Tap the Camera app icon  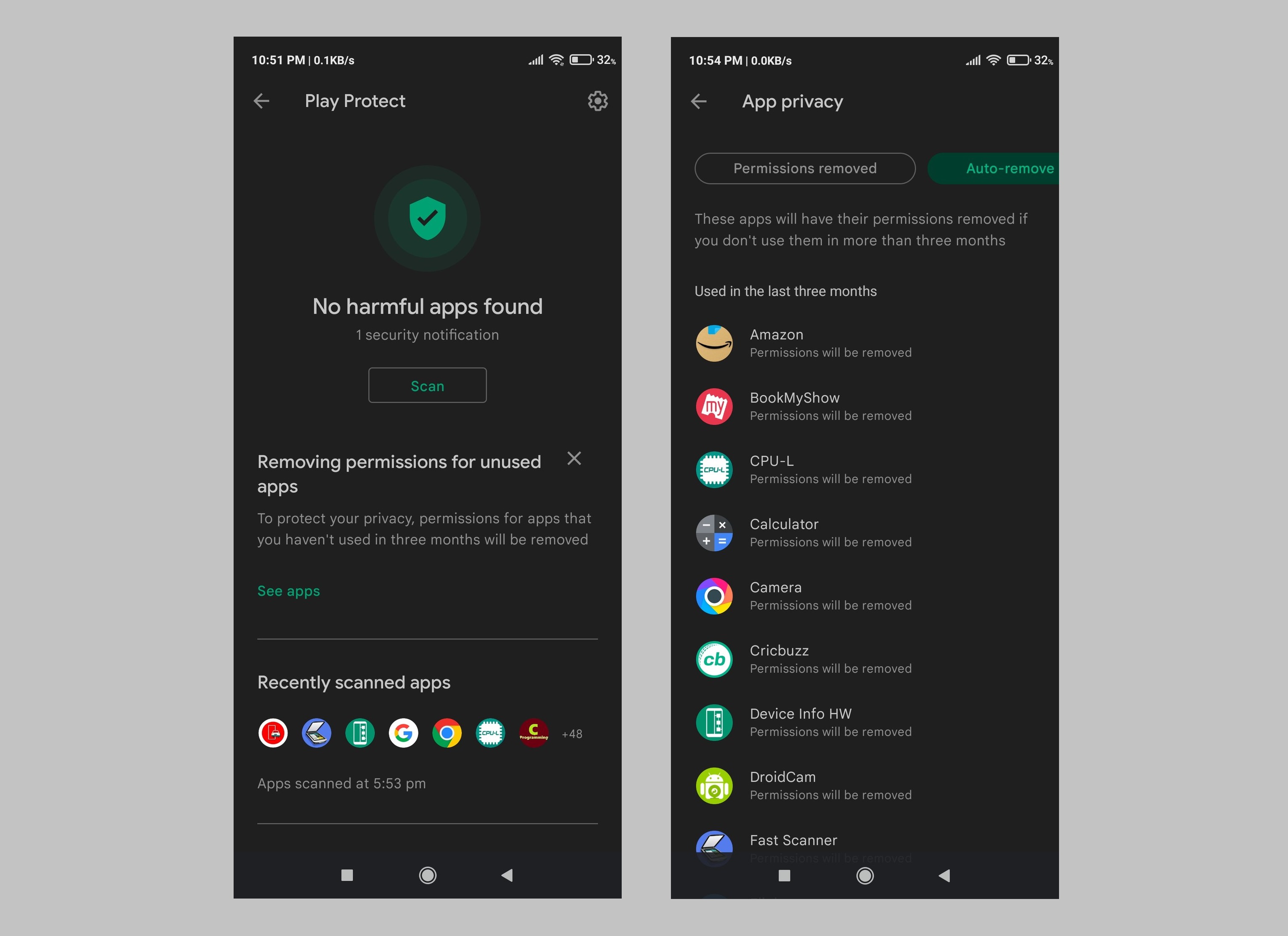coord(714,595)
